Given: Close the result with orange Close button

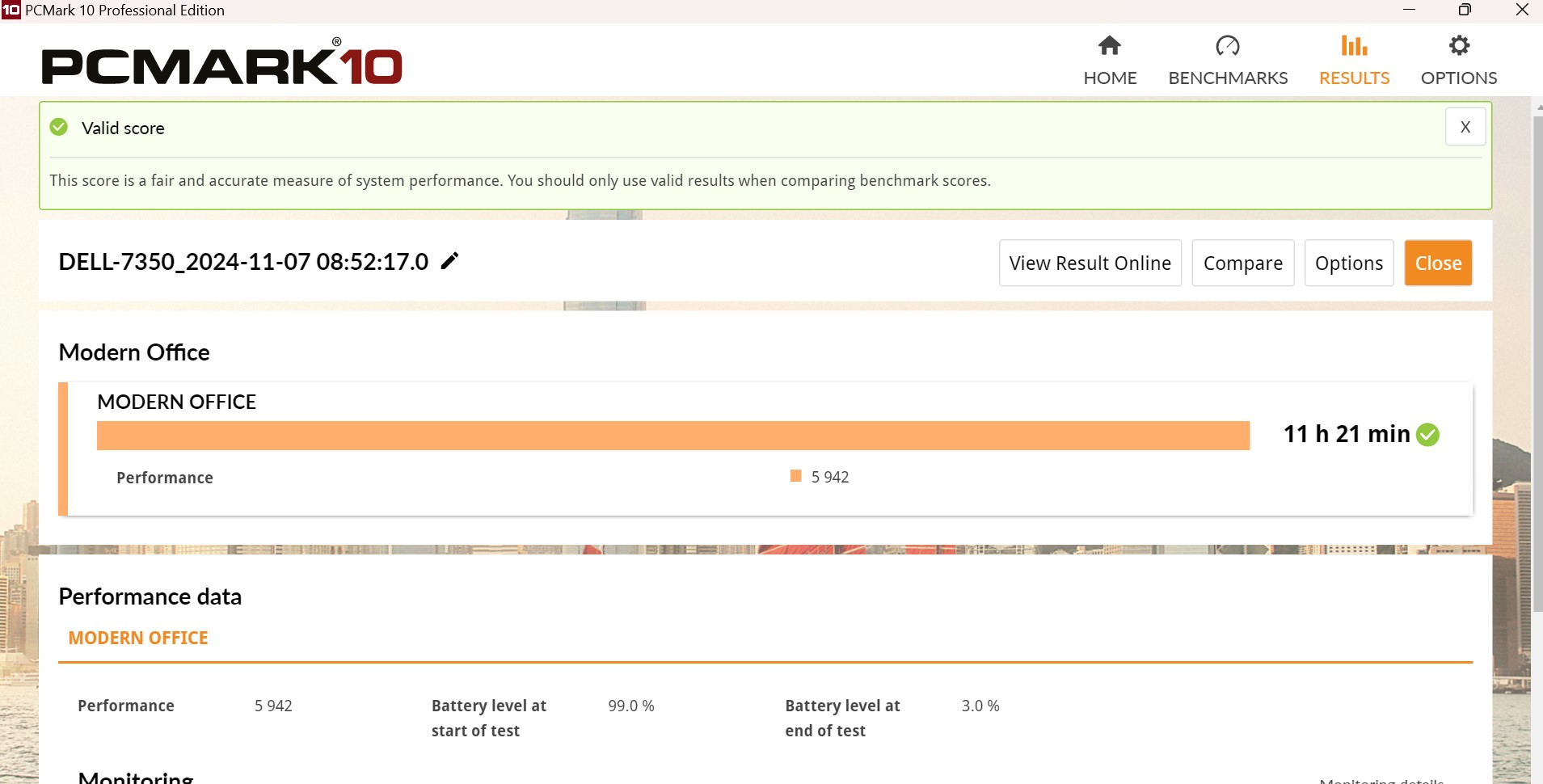Looking at the screenshot, I should (x=1437, y=263).
